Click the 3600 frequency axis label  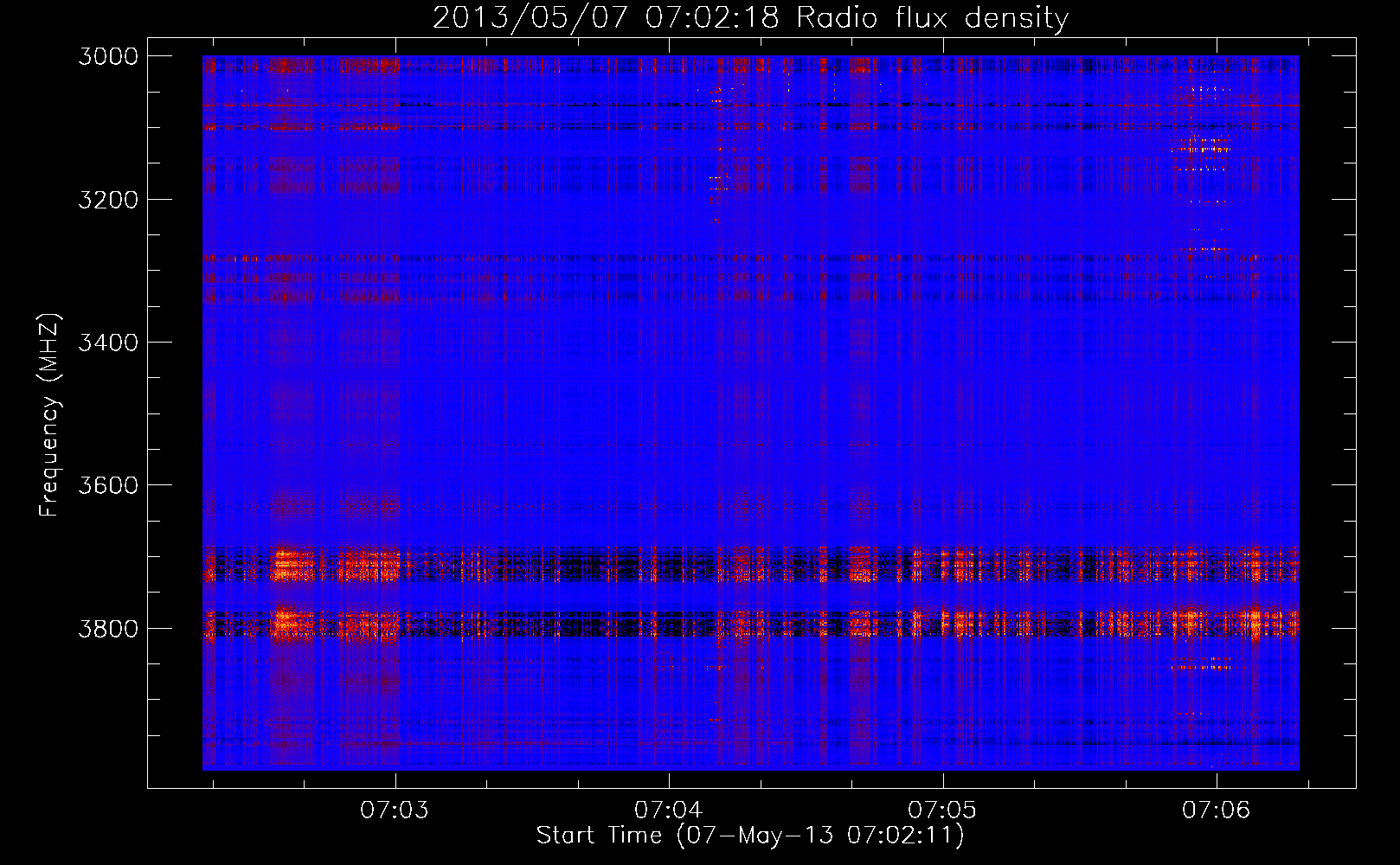108,485
